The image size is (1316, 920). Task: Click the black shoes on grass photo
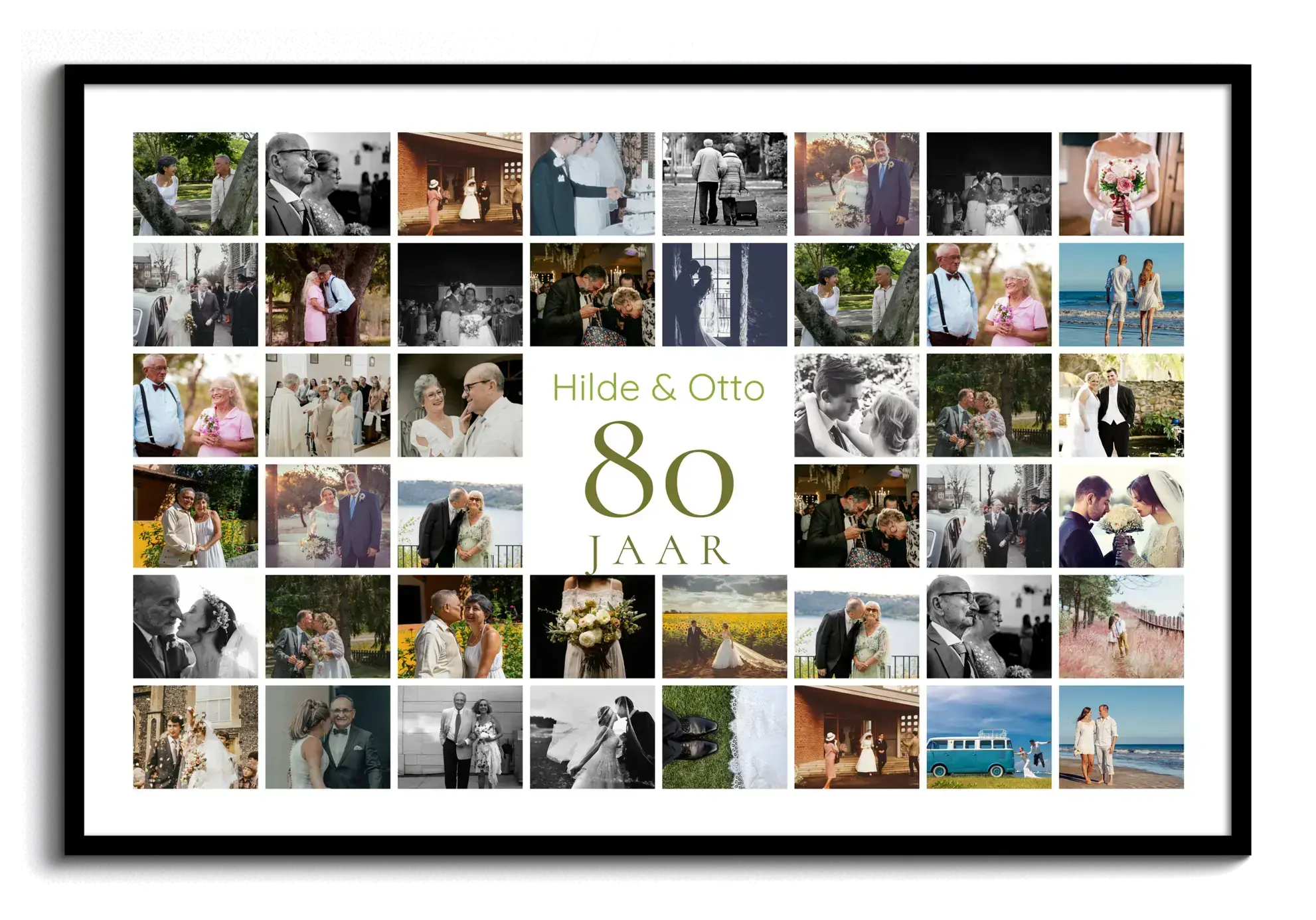click(724, 737)
